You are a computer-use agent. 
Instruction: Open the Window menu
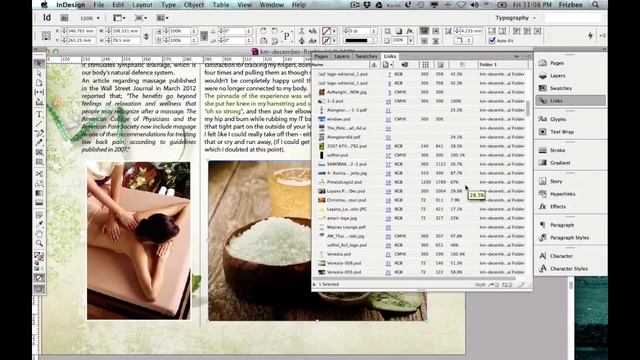point(272,5)
